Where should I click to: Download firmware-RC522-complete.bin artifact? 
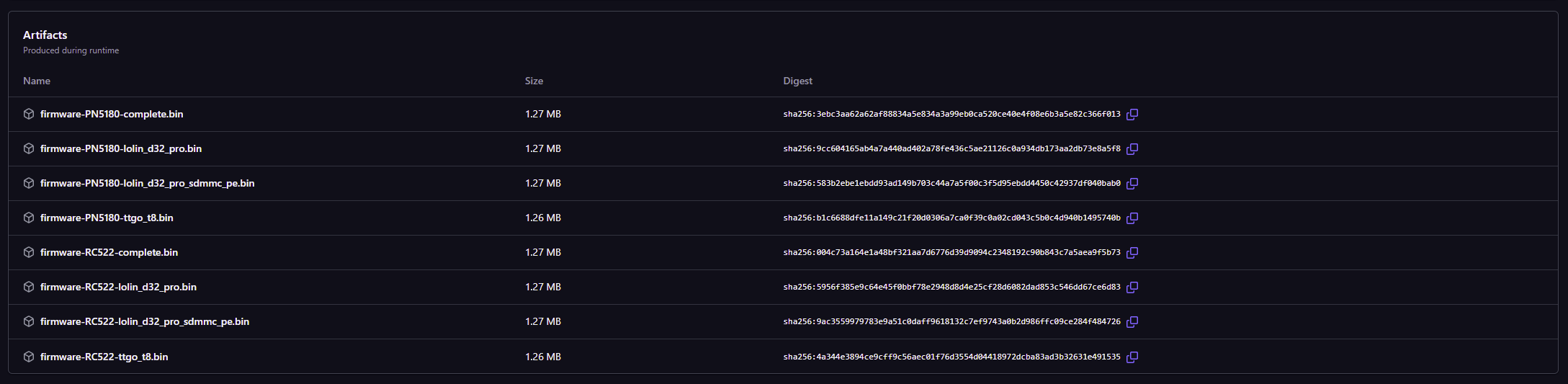[109, 253]
